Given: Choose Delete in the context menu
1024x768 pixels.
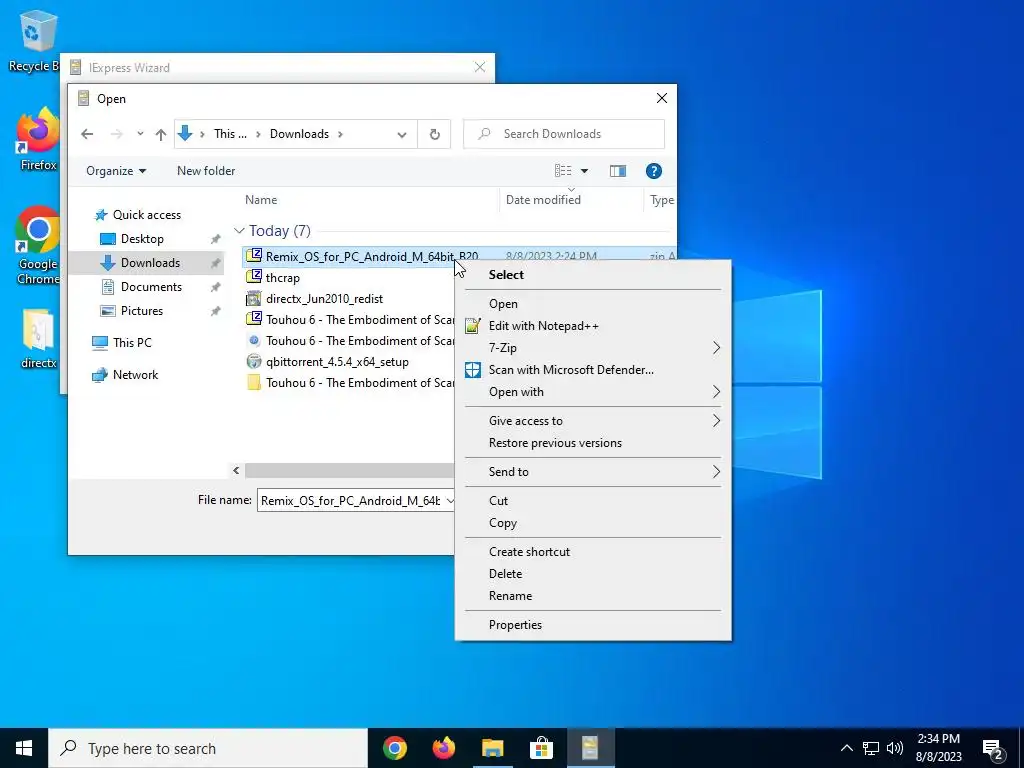Looking at the screenshot, I should [593, 574].
